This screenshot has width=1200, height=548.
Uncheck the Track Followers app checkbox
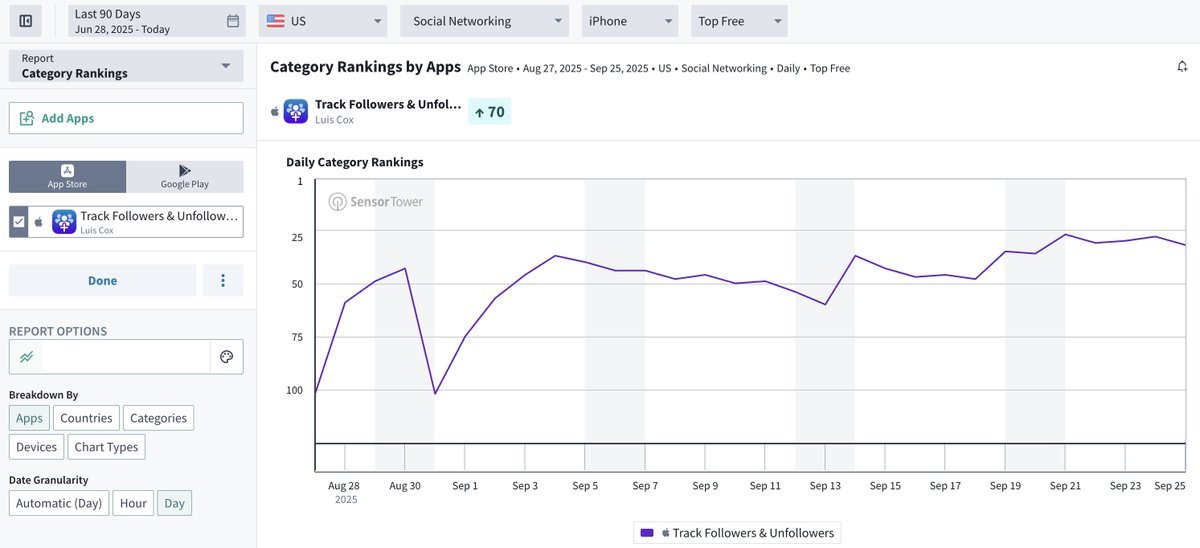[18, 222]
